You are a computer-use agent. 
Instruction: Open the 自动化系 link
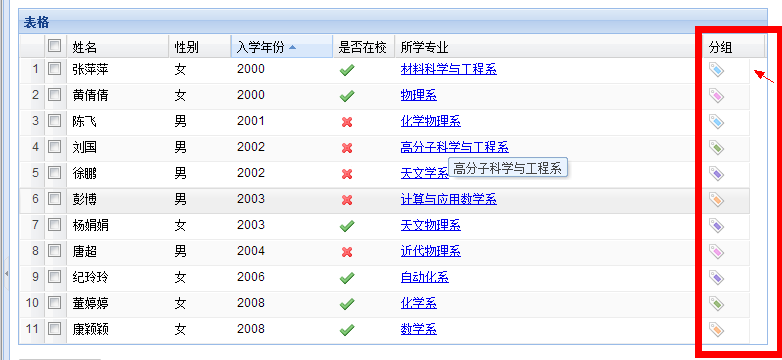(x=425, y=277)
